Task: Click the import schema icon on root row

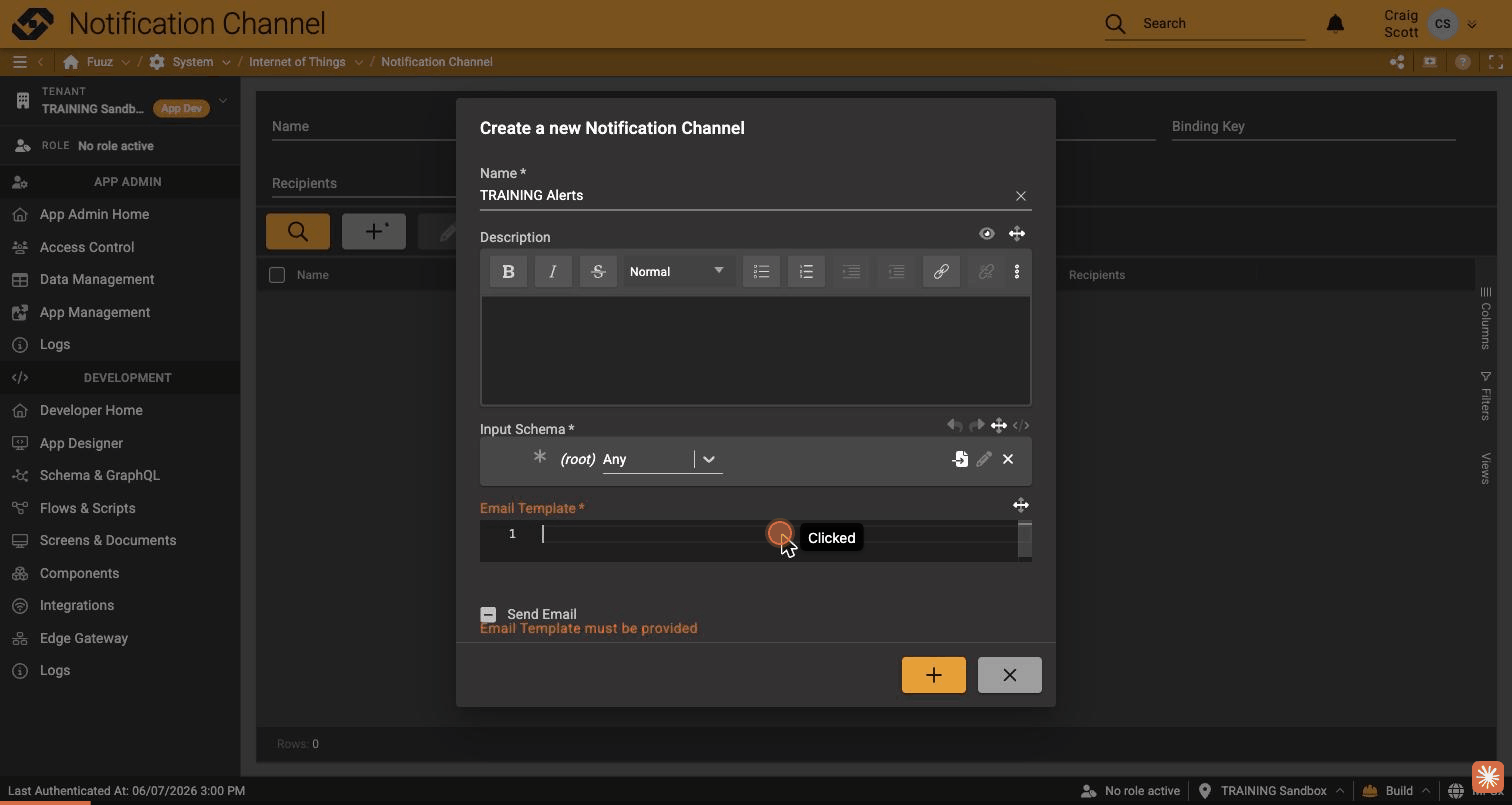Action: tap(960, 459)
